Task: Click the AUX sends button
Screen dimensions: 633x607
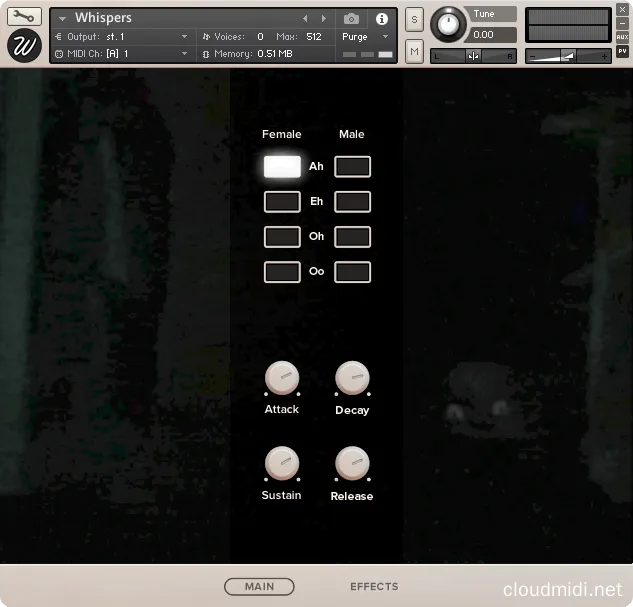Action: click(x=622, y=37)
